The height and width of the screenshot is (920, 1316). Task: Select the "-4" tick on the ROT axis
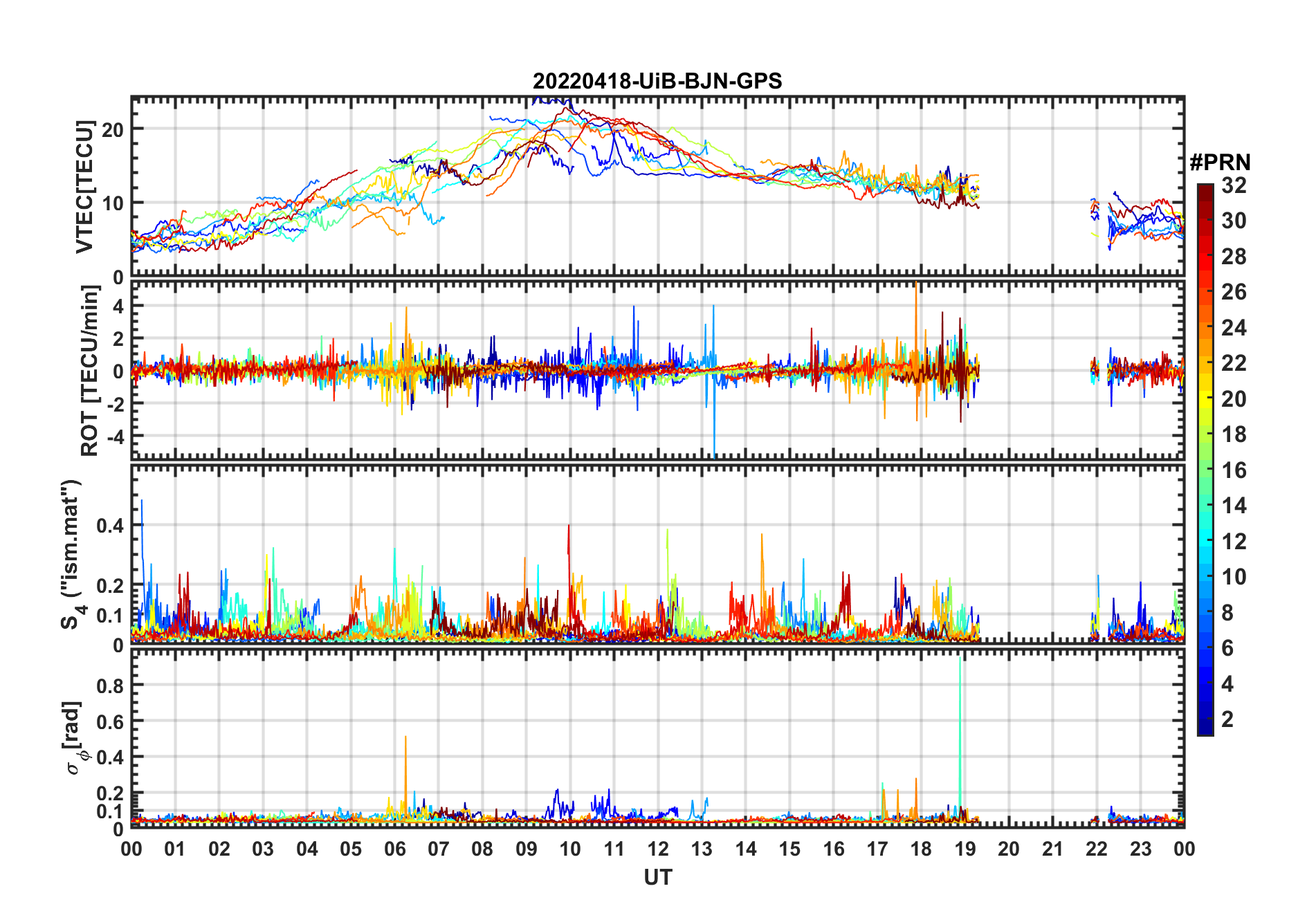coord(115,436)
